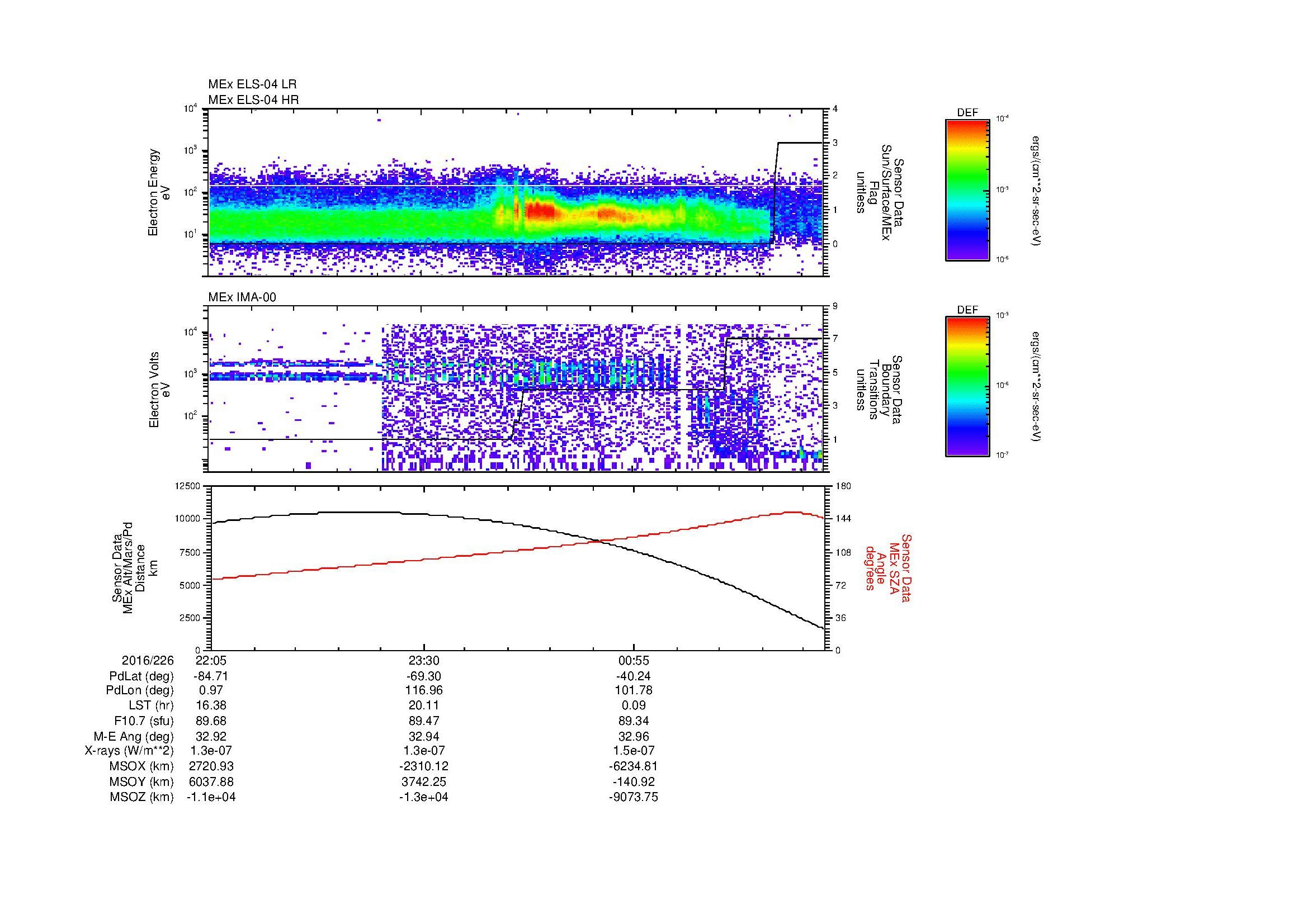Click the 'Electron Volts eV' axis label
This screenshot has height=924, width=1308.
tap(159, 390)
